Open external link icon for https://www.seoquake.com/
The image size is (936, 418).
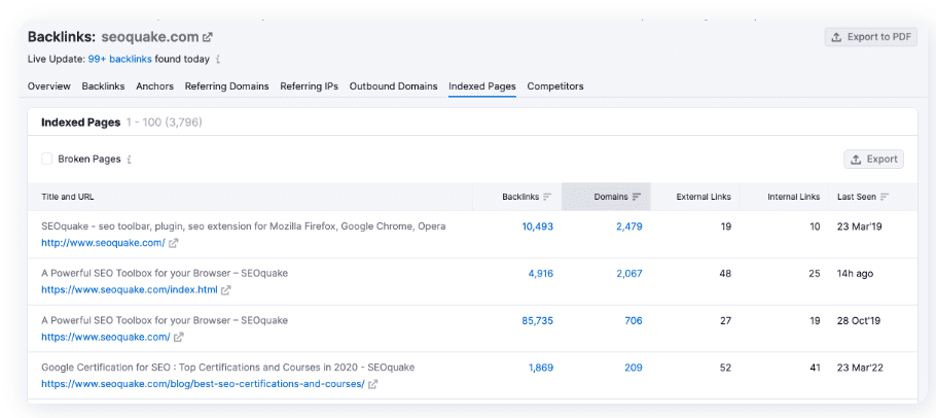179,337
